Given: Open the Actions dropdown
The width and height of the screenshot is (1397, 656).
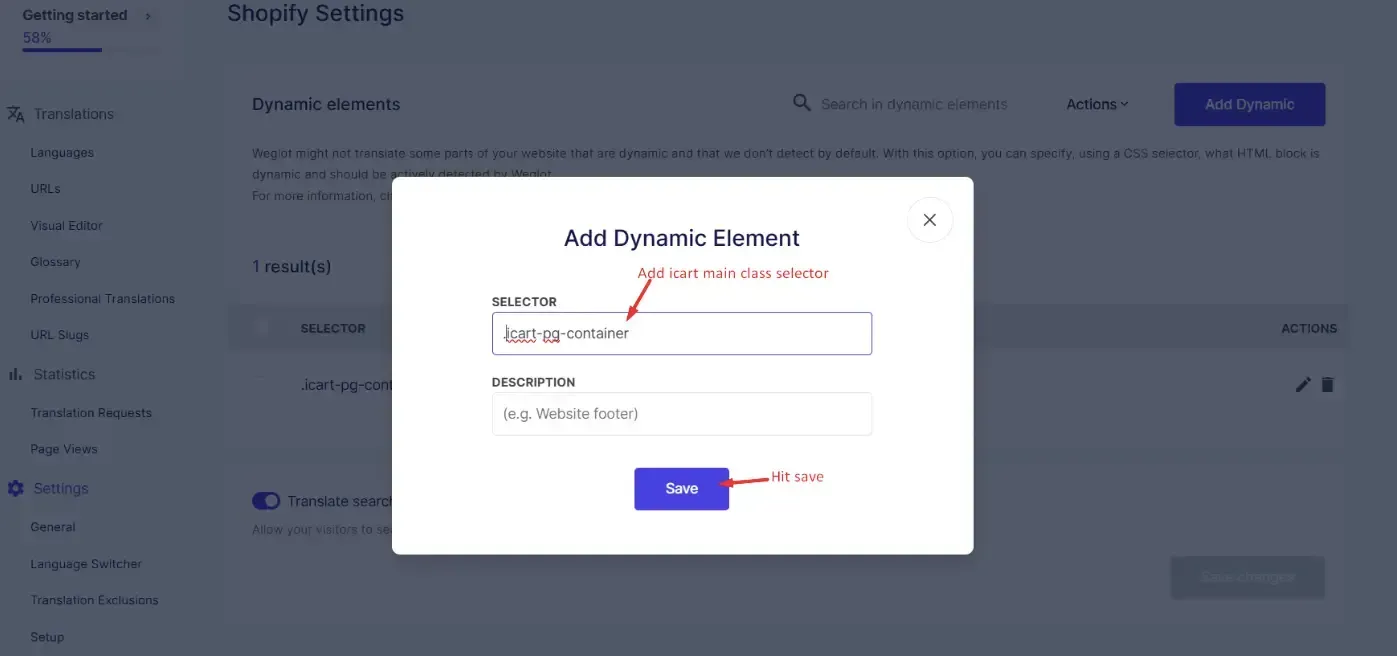Looking at the screenshot, I should point(1096,104).
